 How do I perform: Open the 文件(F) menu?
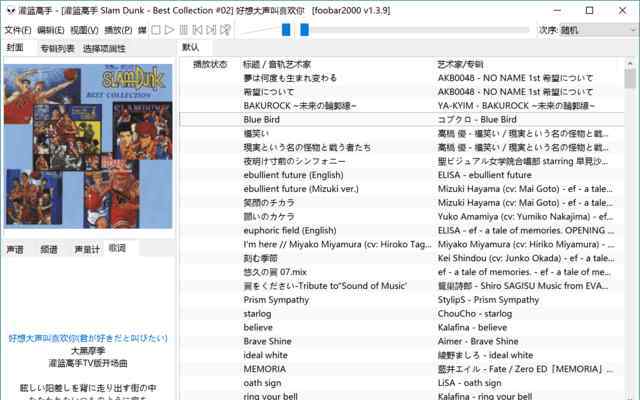18,30
